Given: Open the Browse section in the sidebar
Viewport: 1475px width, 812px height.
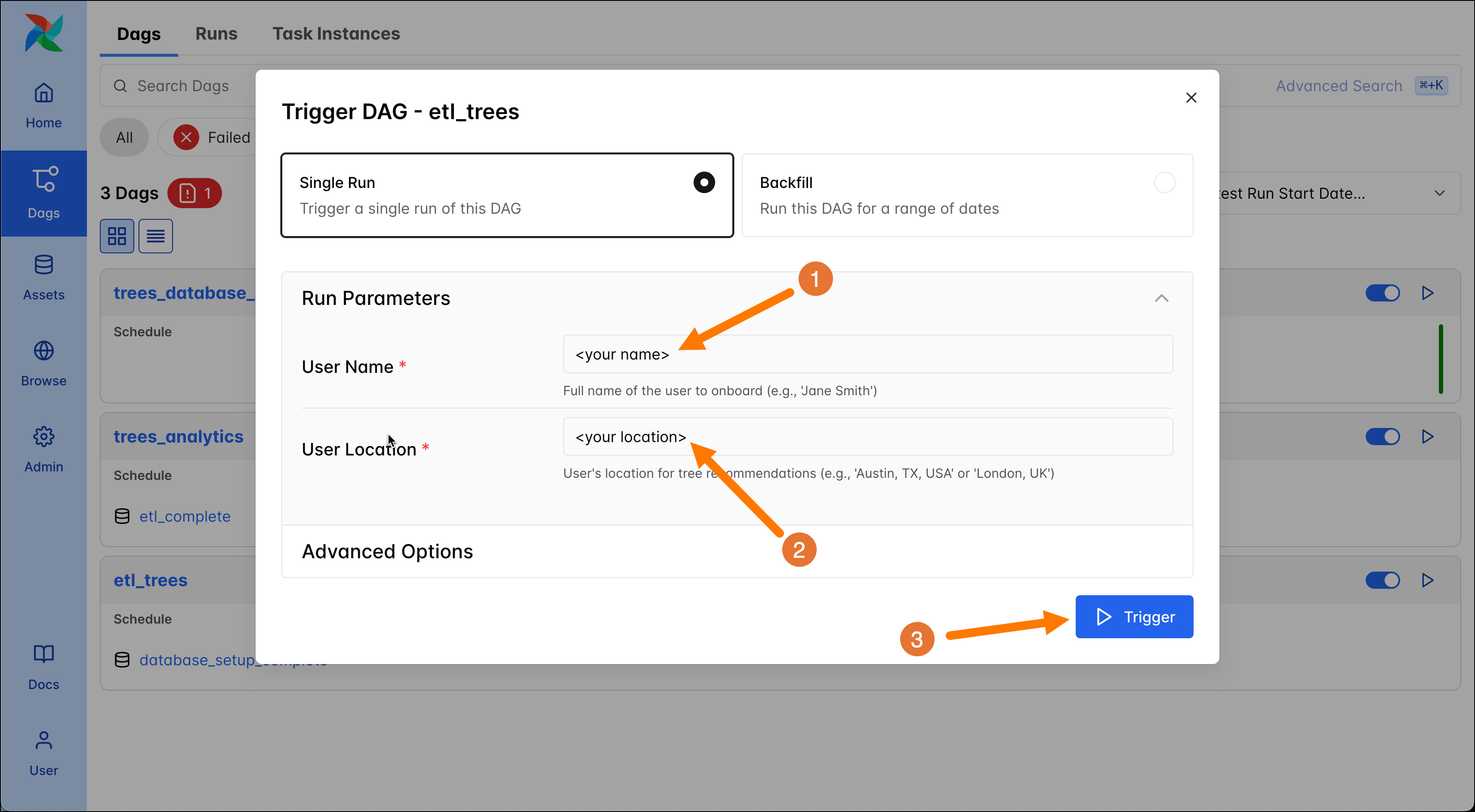Looking at the screenshot, I should 43,363.
